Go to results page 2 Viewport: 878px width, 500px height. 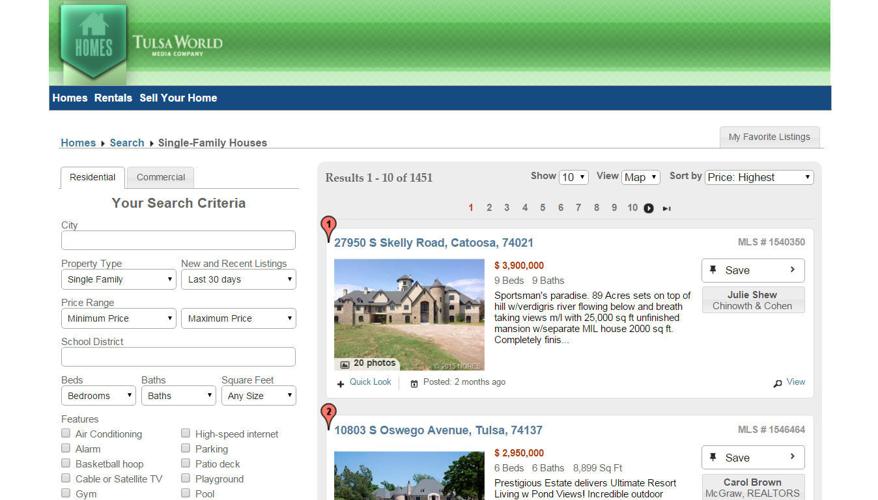tap(489, 208)
